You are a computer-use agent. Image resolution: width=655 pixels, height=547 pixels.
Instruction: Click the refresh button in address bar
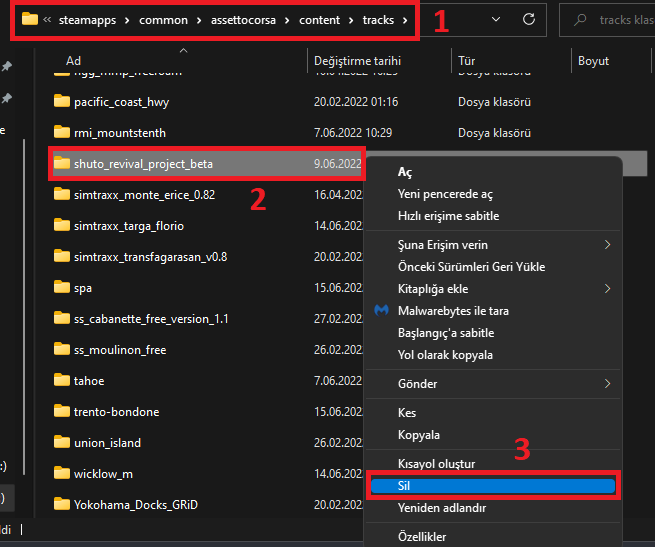click(528, 19)
